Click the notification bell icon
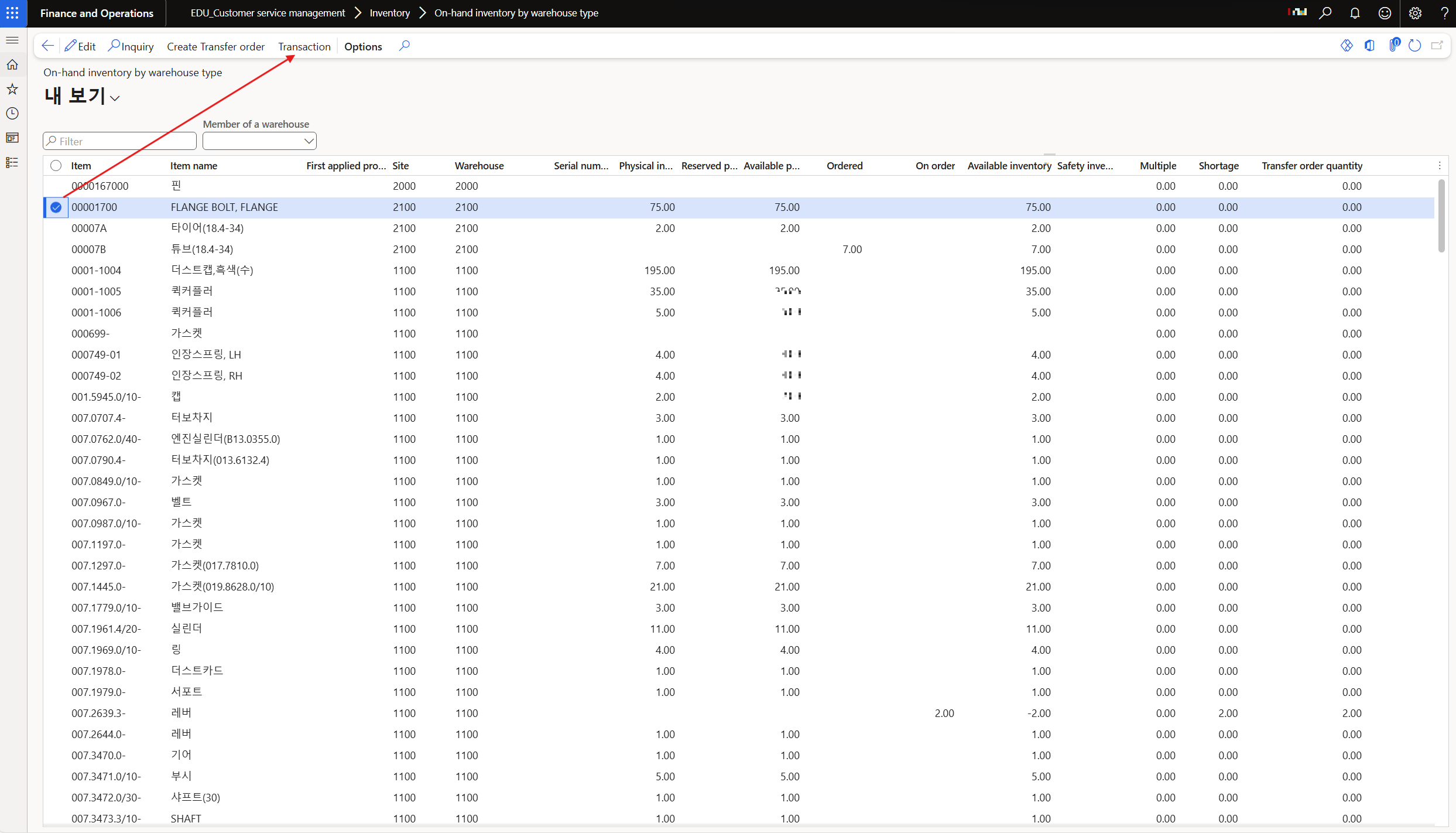1456x833 pixels. coord(1355,13)
